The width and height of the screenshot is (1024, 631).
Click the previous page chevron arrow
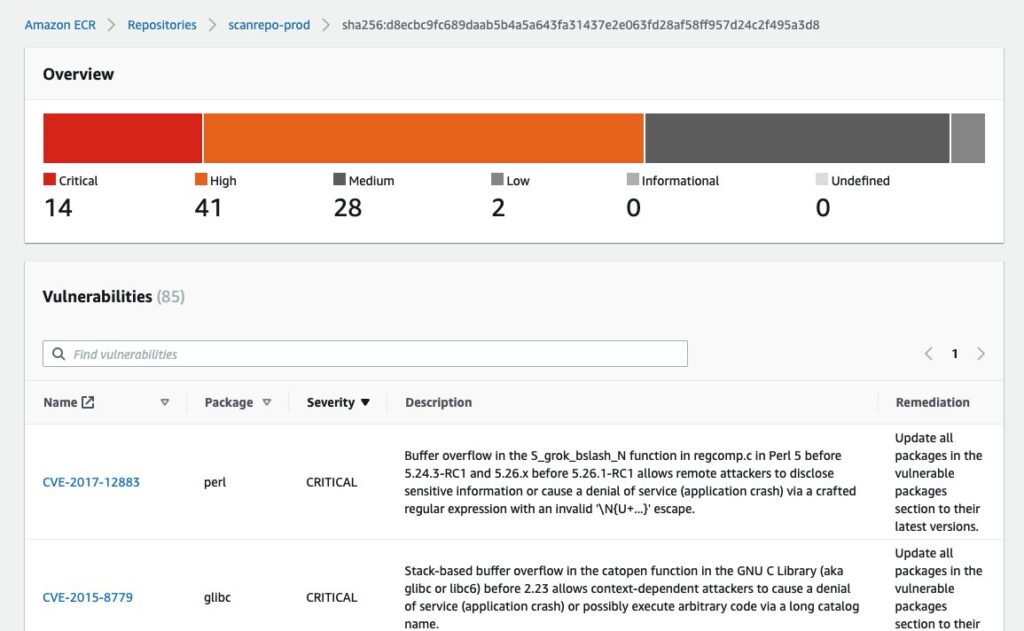pyautogui.click(x=928, y=353)
